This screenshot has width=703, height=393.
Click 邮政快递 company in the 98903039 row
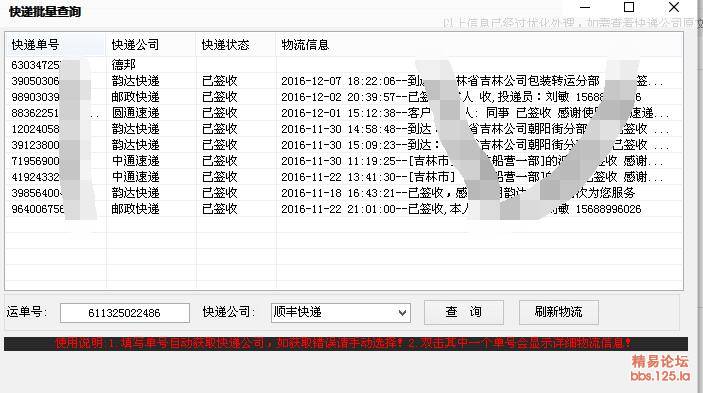[x=135, y=97]
